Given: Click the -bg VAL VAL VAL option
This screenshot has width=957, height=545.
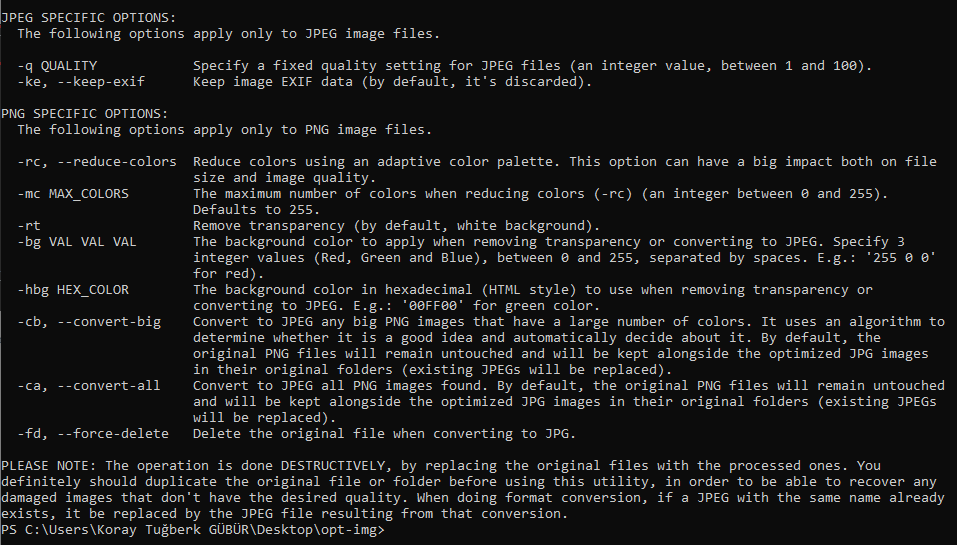Looking at the screenshot, I should tap(77, 242).
